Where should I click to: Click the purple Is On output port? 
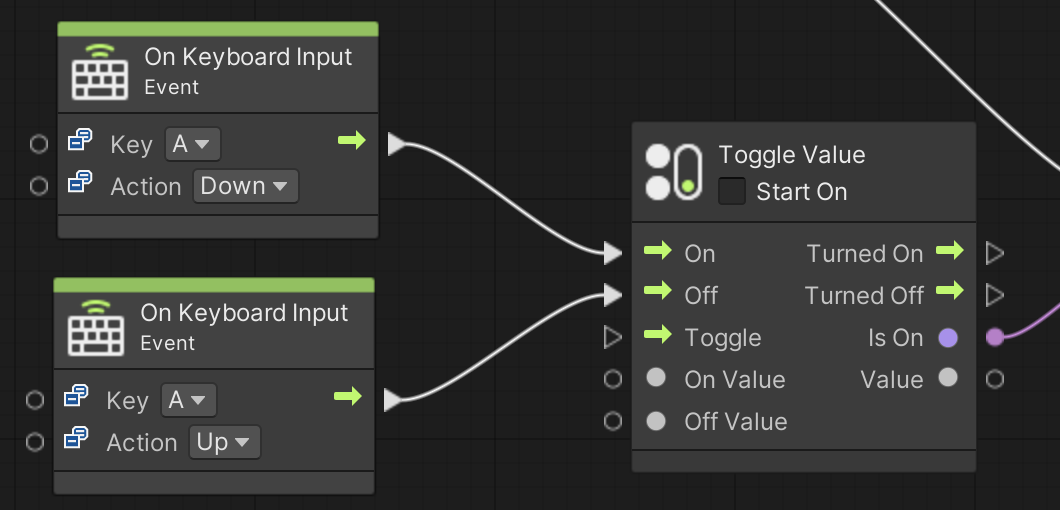click(x=994, y=337)
